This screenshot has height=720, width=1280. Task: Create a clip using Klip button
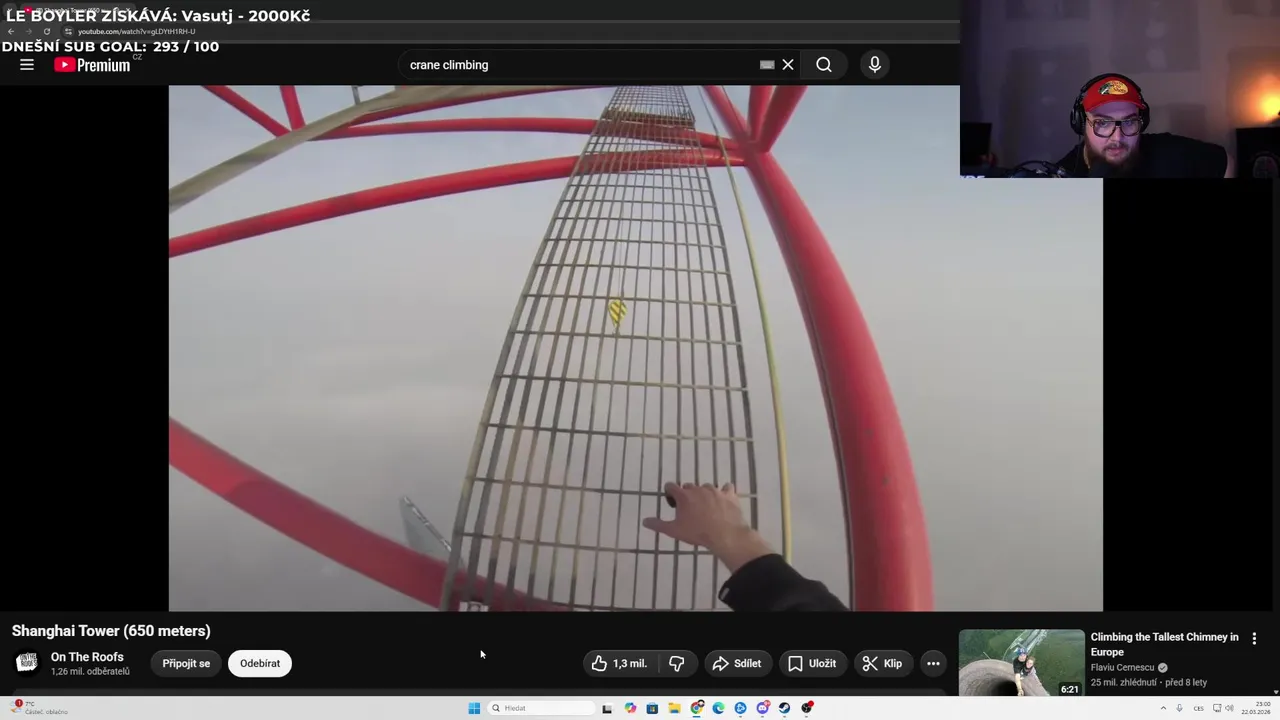pos(883,663)
